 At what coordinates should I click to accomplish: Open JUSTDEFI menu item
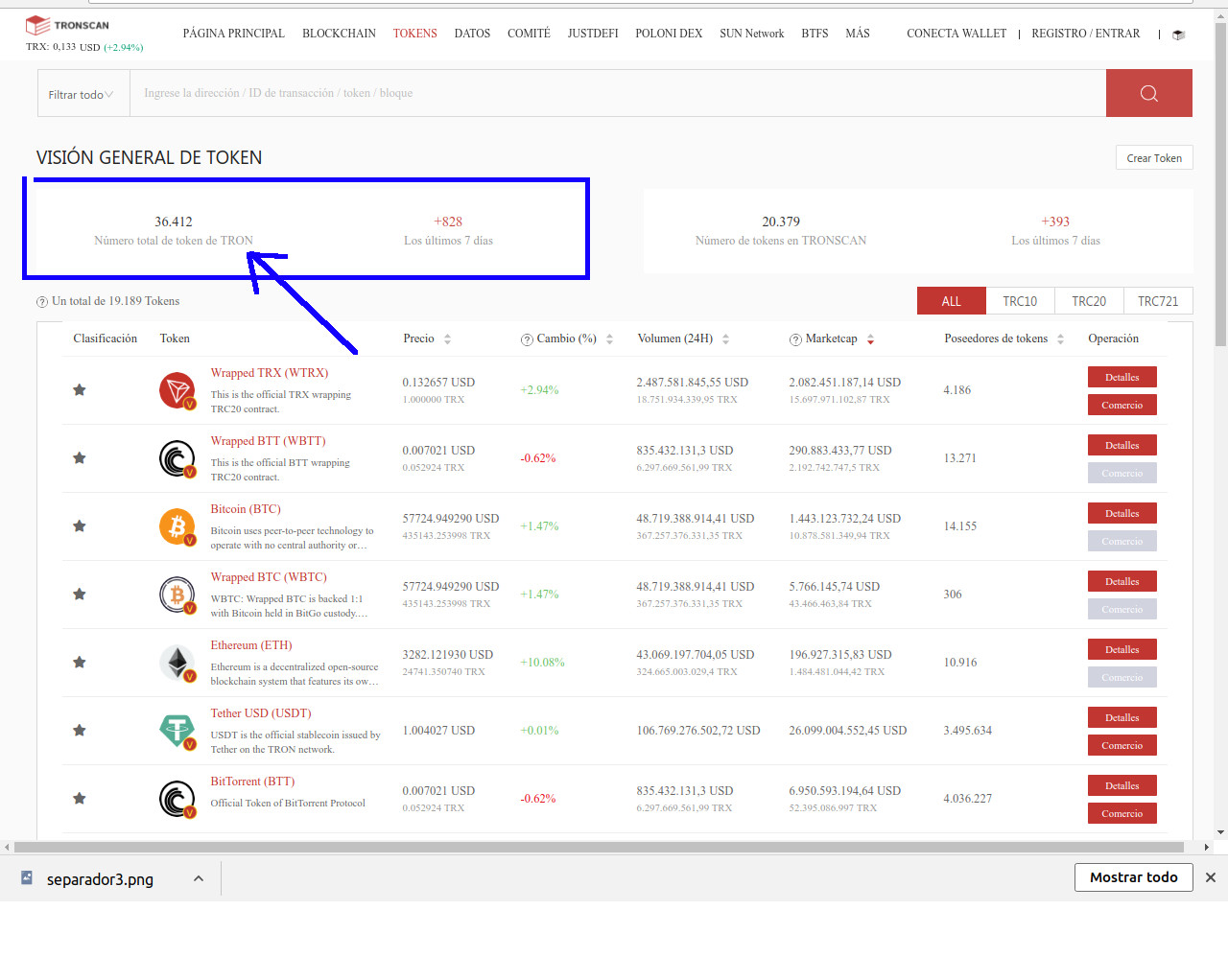click(x=593, y=34)
